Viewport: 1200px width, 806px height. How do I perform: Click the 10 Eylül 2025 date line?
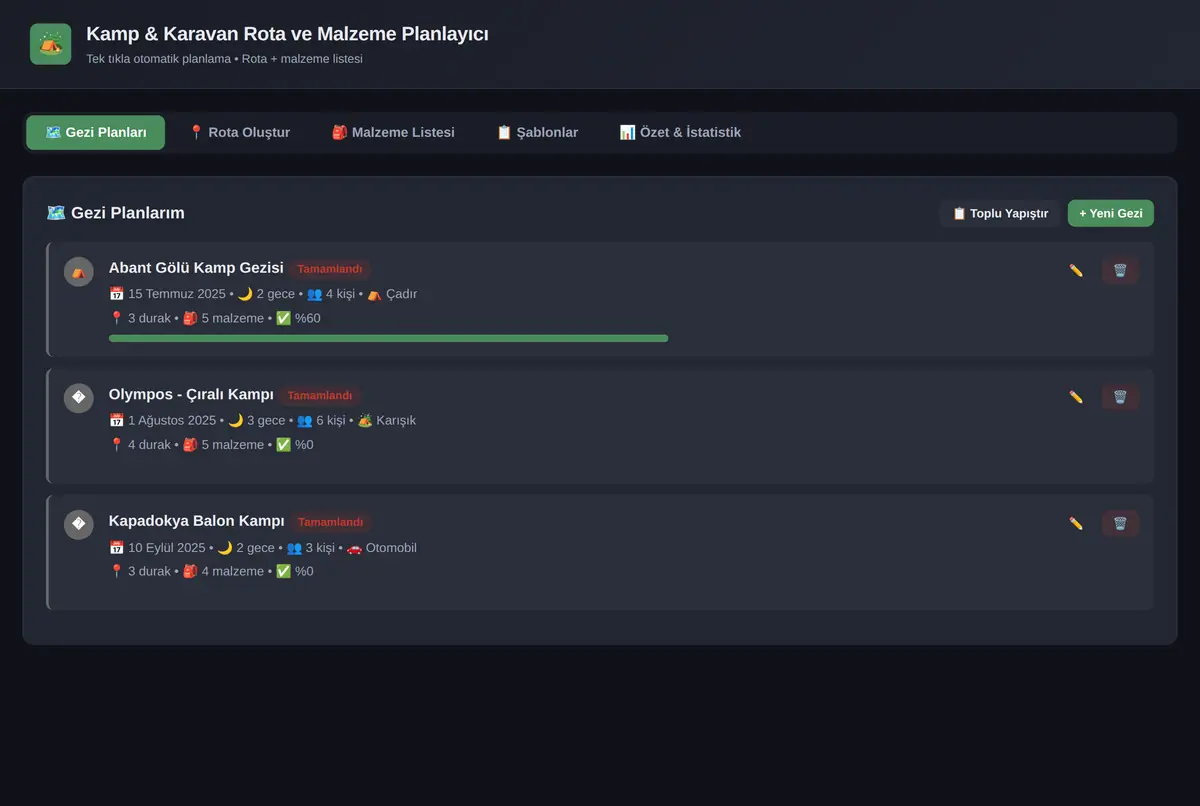[263, 547]
